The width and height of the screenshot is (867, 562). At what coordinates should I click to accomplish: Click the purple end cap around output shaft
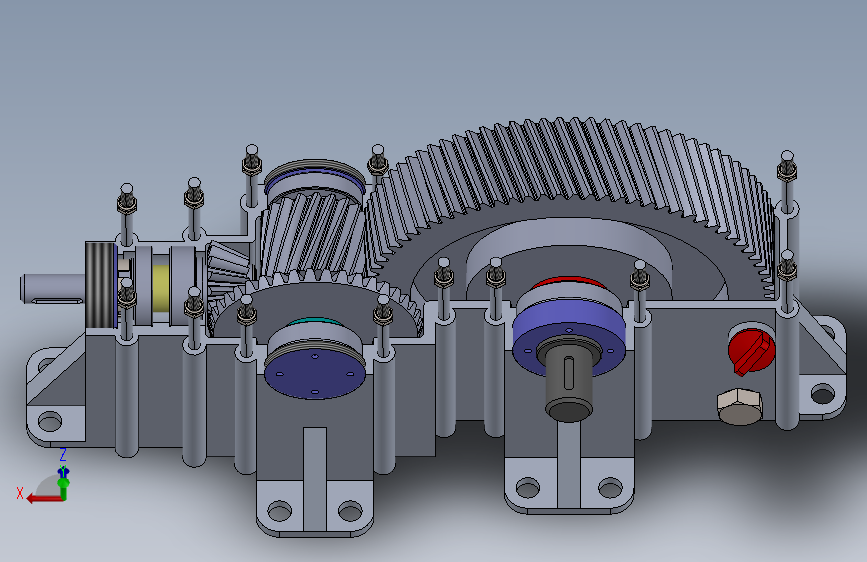(568, 340)
